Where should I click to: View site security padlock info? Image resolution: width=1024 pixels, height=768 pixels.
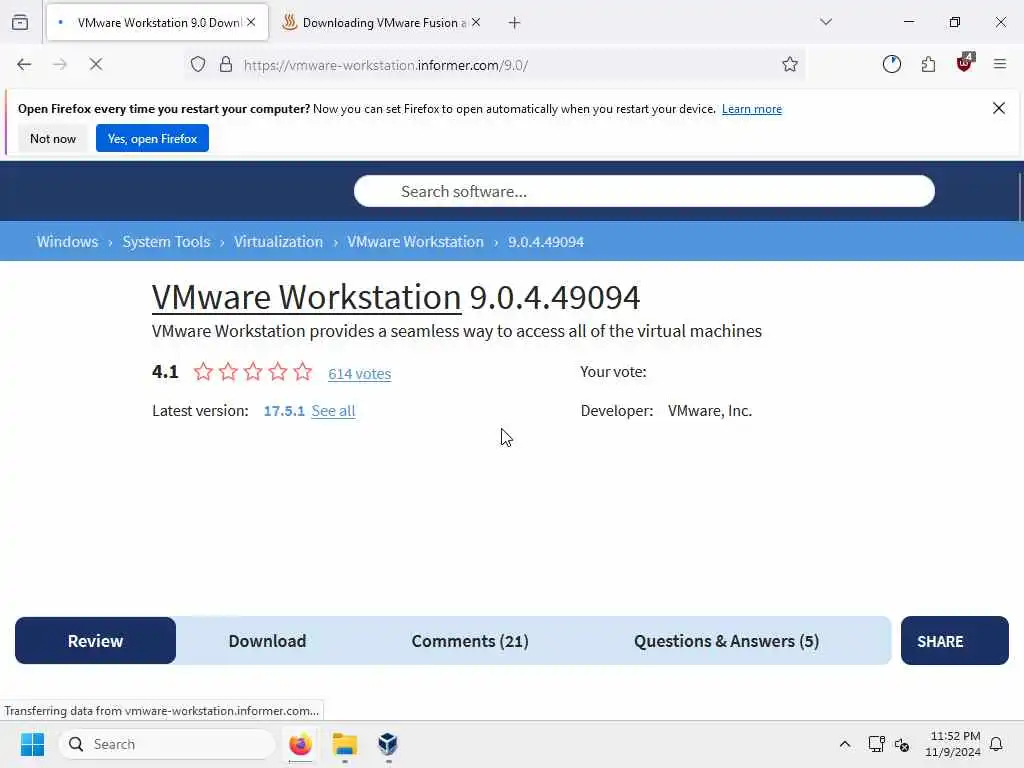[x=226, y=64]
